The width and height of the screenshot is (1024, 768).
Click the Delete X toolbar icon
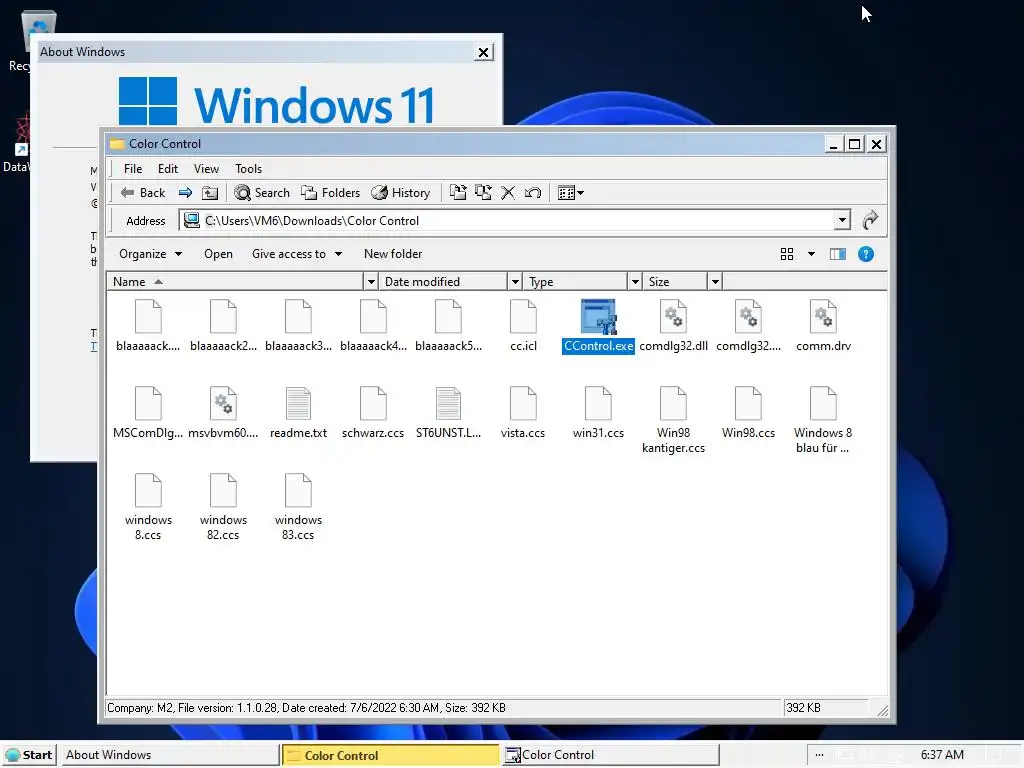507,193
